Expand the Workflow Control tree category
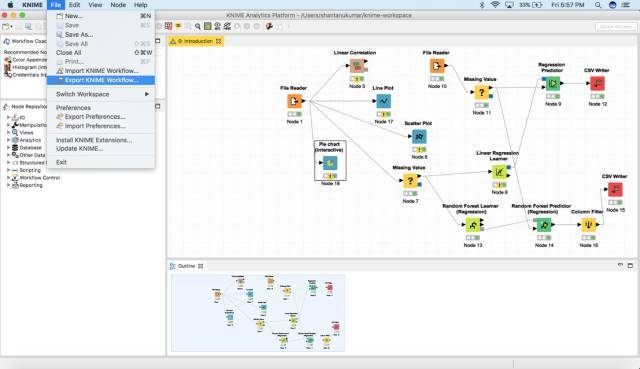The image size is (640, 369). pyautogui.click(x=8, y=178)
